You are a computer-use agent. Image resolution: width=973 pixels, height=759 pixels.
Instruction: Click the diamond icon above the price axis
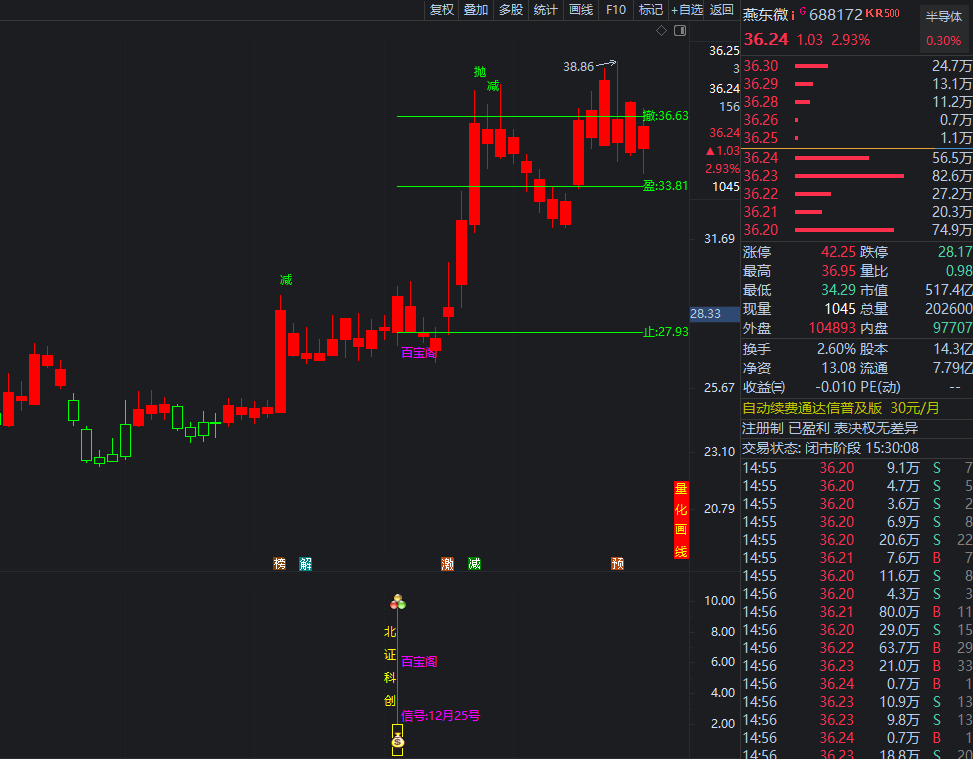[x=661, y=31]
